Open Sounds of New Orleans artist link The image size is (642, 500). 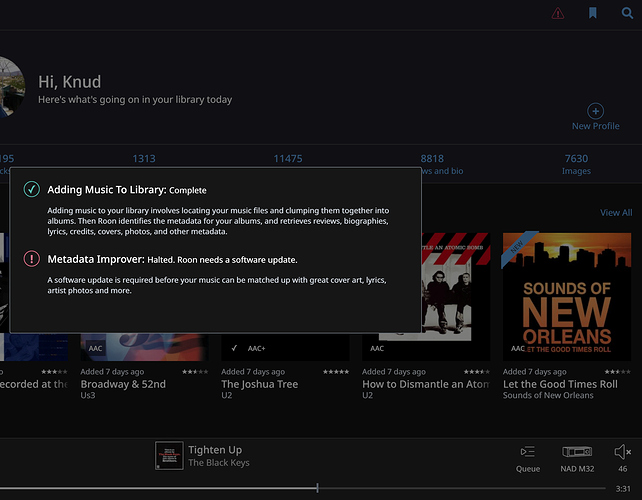point(548,395)
